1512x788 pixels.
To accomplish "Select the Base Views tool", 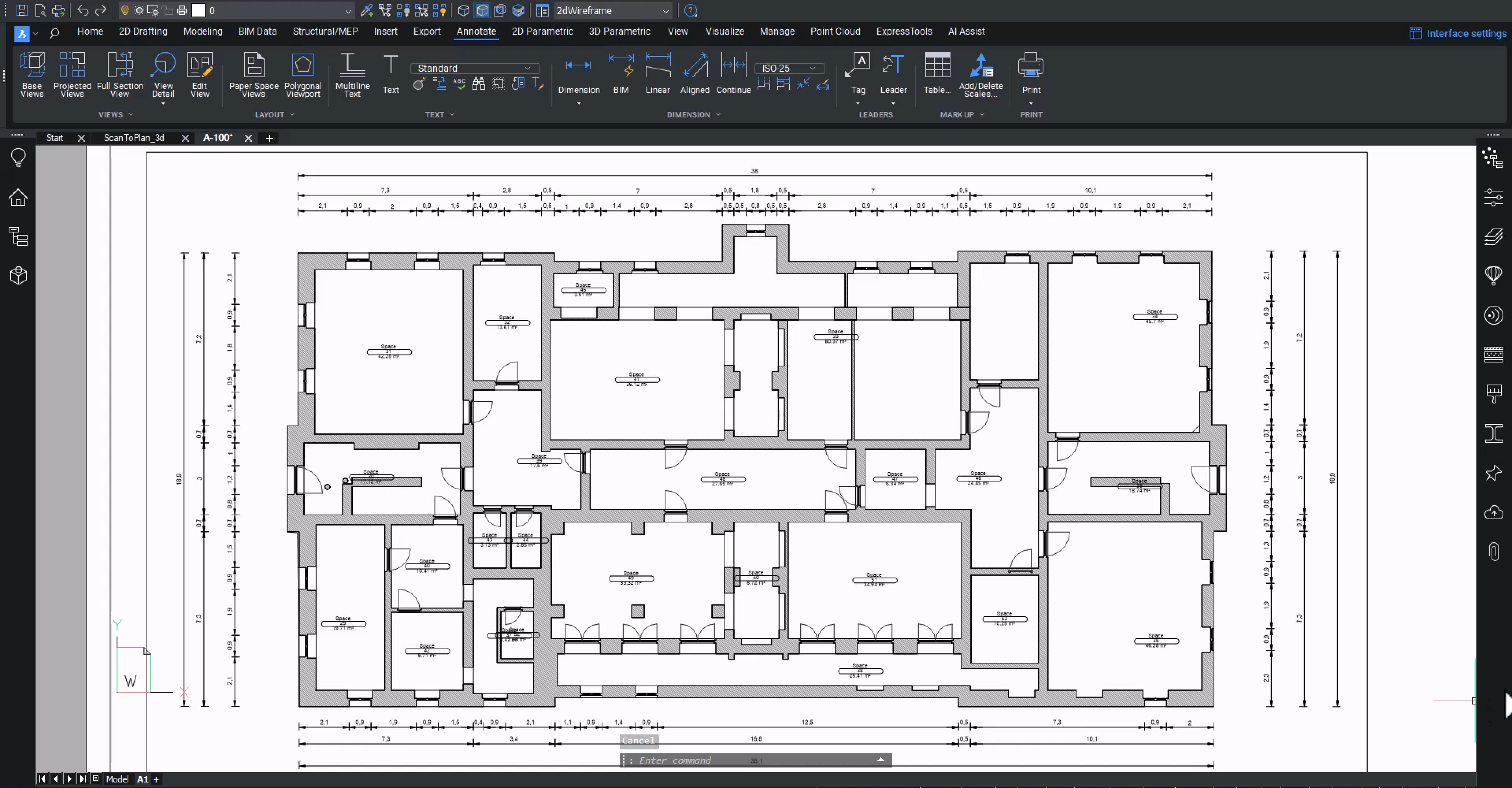I will (x=31, y=74).
